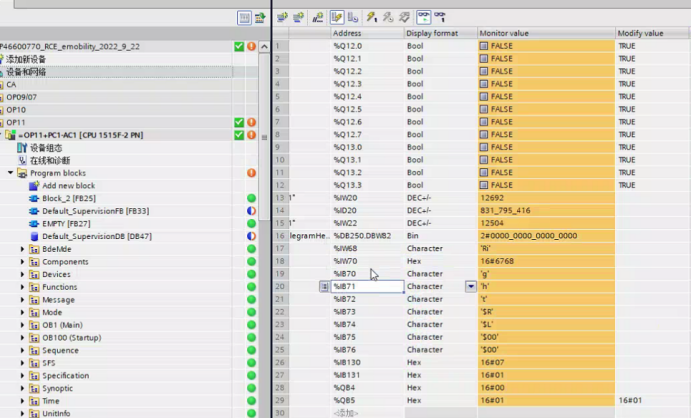Image resolution: width=692 pixels, height=419 pixels.
Task: Select the CA folder in project tree
Action: (11, 84)
